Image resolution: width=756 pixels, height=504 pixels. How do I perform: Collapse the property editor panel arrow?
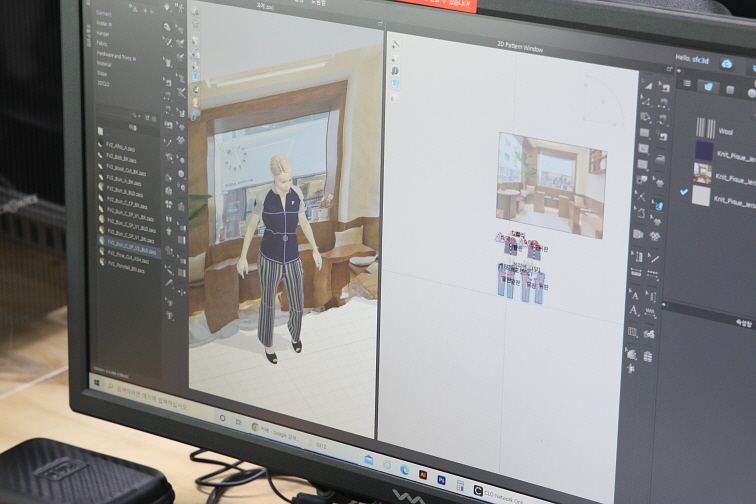664,304
